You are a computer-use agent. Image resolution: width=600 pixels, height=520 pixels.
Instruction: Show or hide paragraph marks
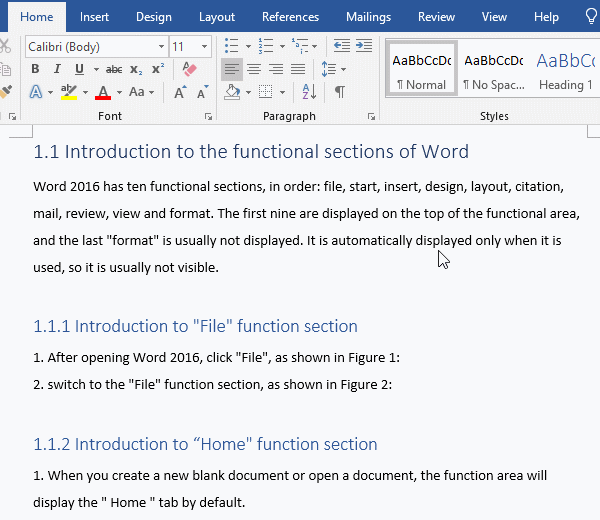click(x=339, y=92)
